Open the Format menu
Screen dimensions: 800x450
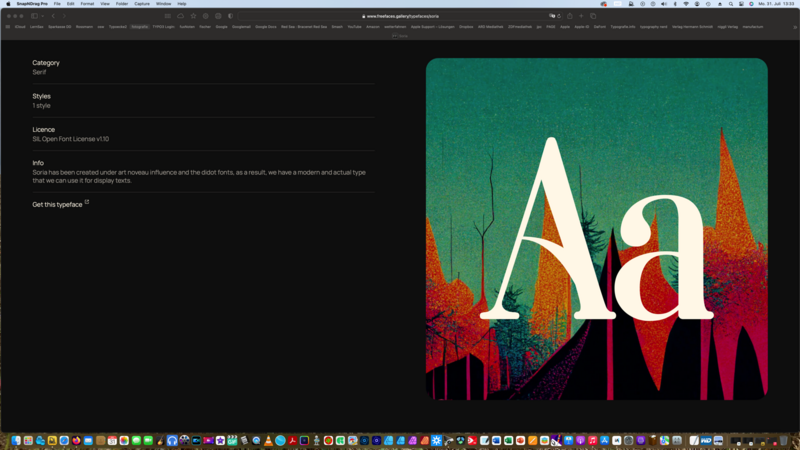pos(87,4)
